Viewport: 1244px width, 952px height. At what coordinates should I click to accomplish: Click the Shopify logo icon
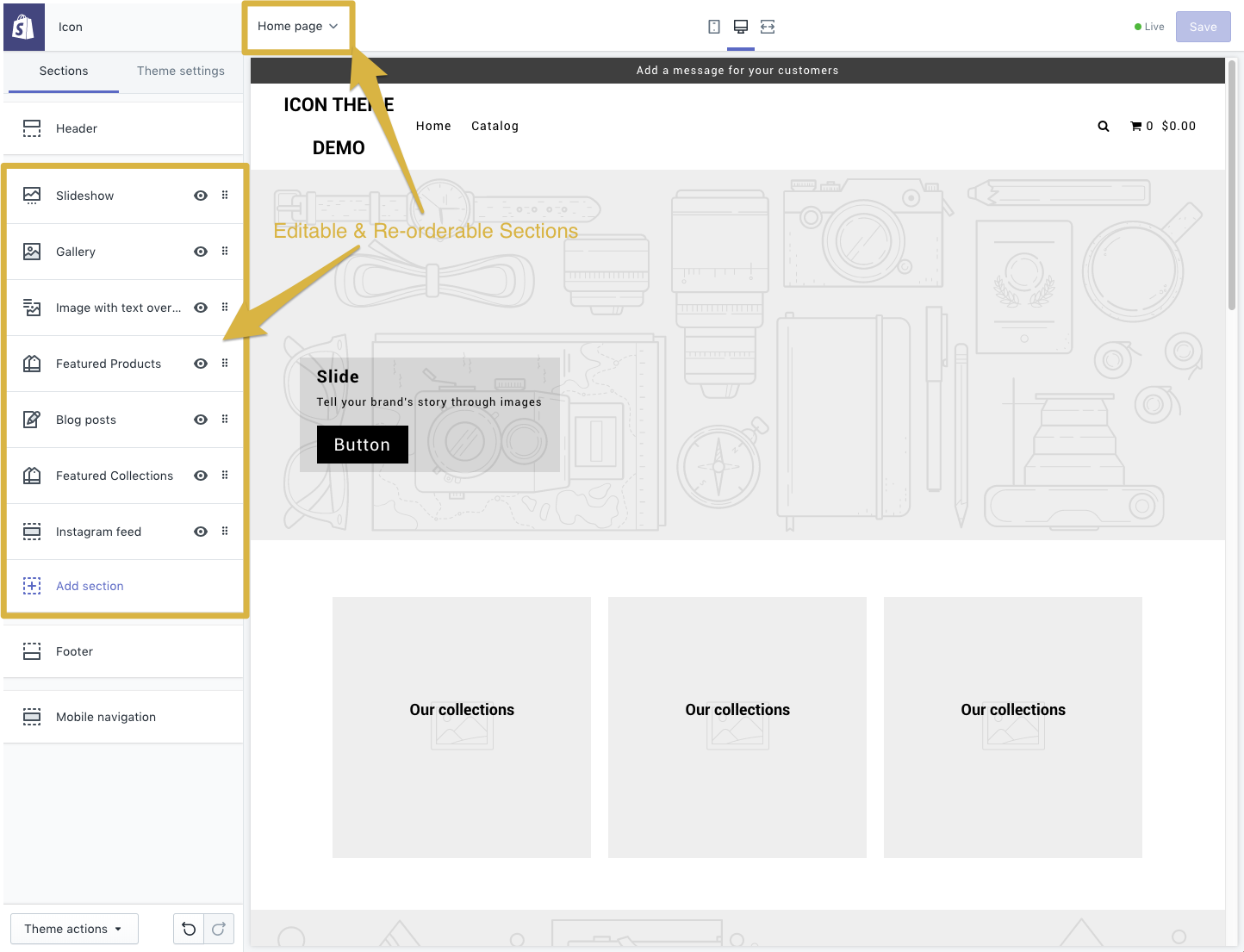click(23, 27)
